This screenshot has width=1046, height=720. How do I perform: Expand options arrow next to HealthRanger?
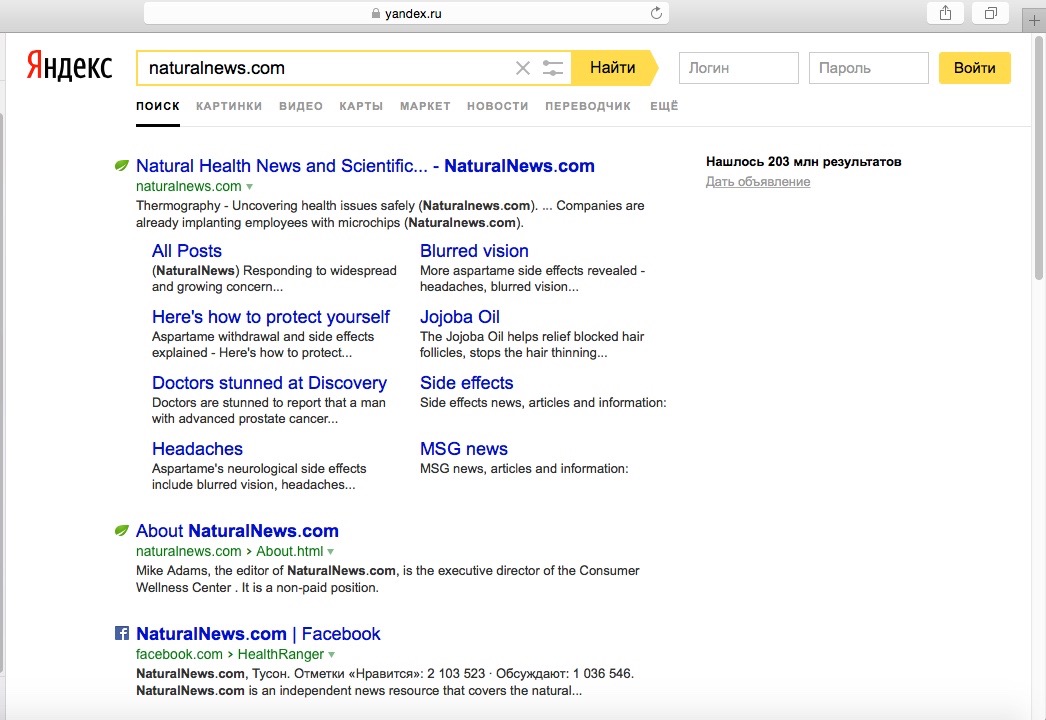(332, 655)
